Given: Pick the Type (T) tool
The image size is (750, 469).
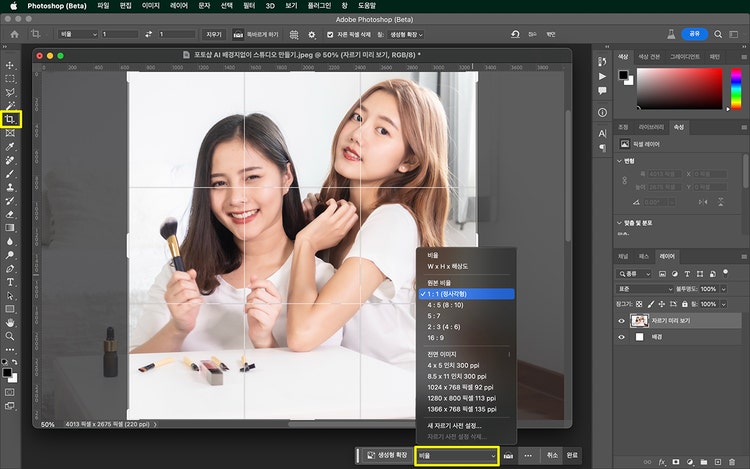Looking at the screenshot, I should (11, 283).
